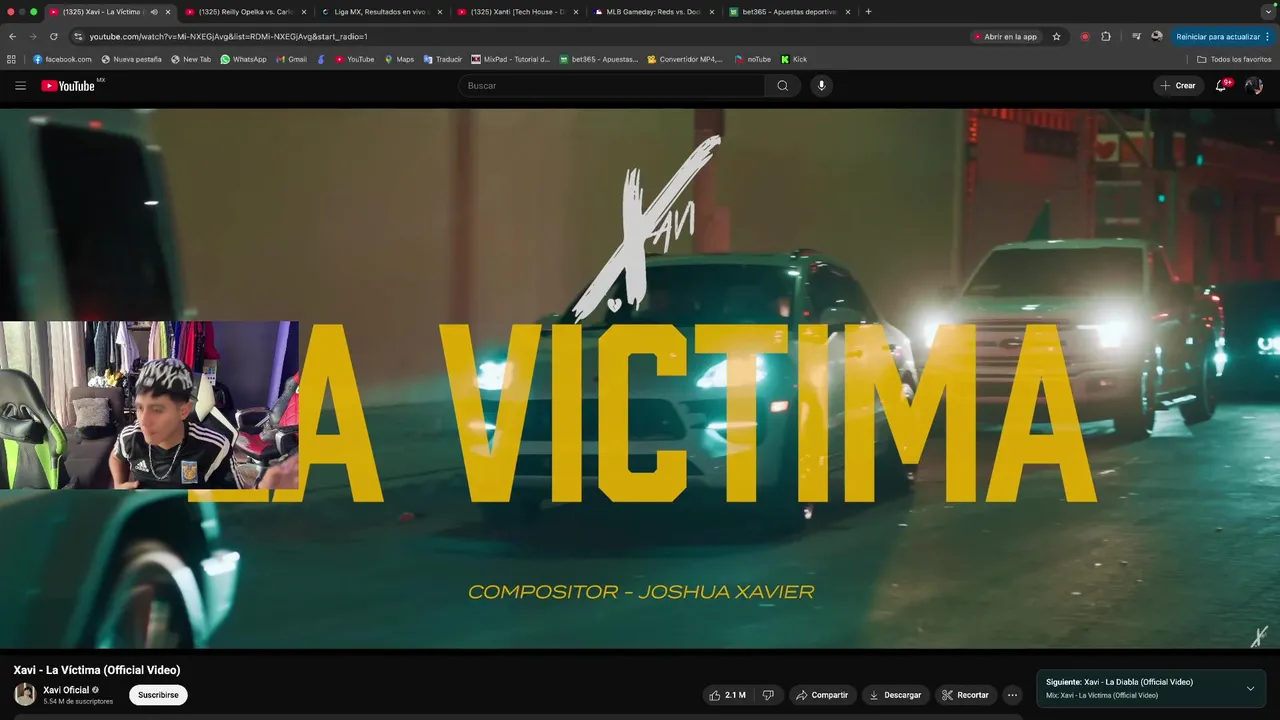Mute the audio on the Xavi tab
The image size is (1280, 720).
(x=154, y=12)
